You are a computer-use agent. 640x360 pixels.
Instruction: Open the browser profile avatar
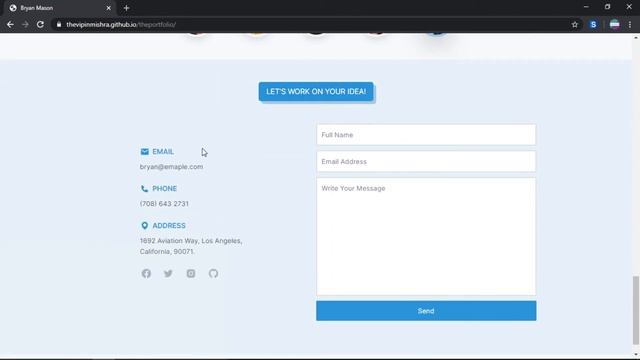coord(614,24)
